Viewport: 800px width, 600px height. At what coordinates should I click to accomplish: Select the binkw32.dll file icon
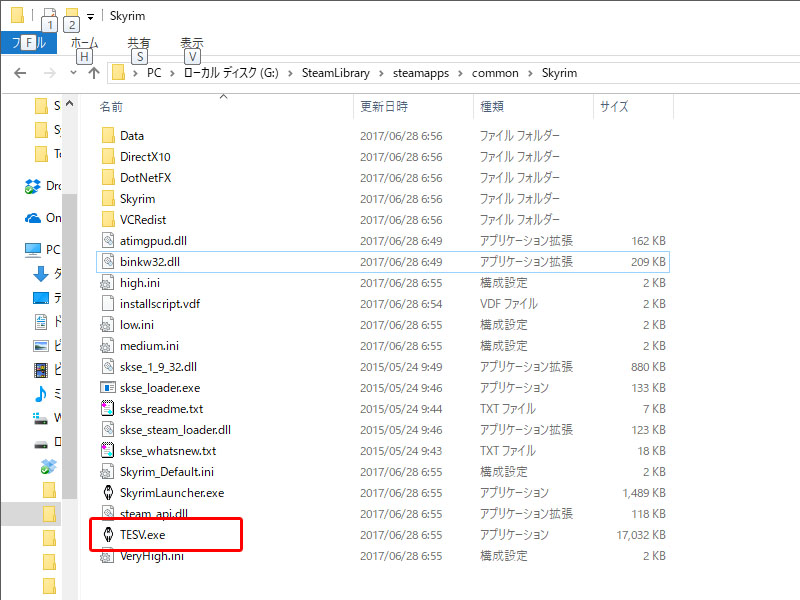(x=108, y=262)
